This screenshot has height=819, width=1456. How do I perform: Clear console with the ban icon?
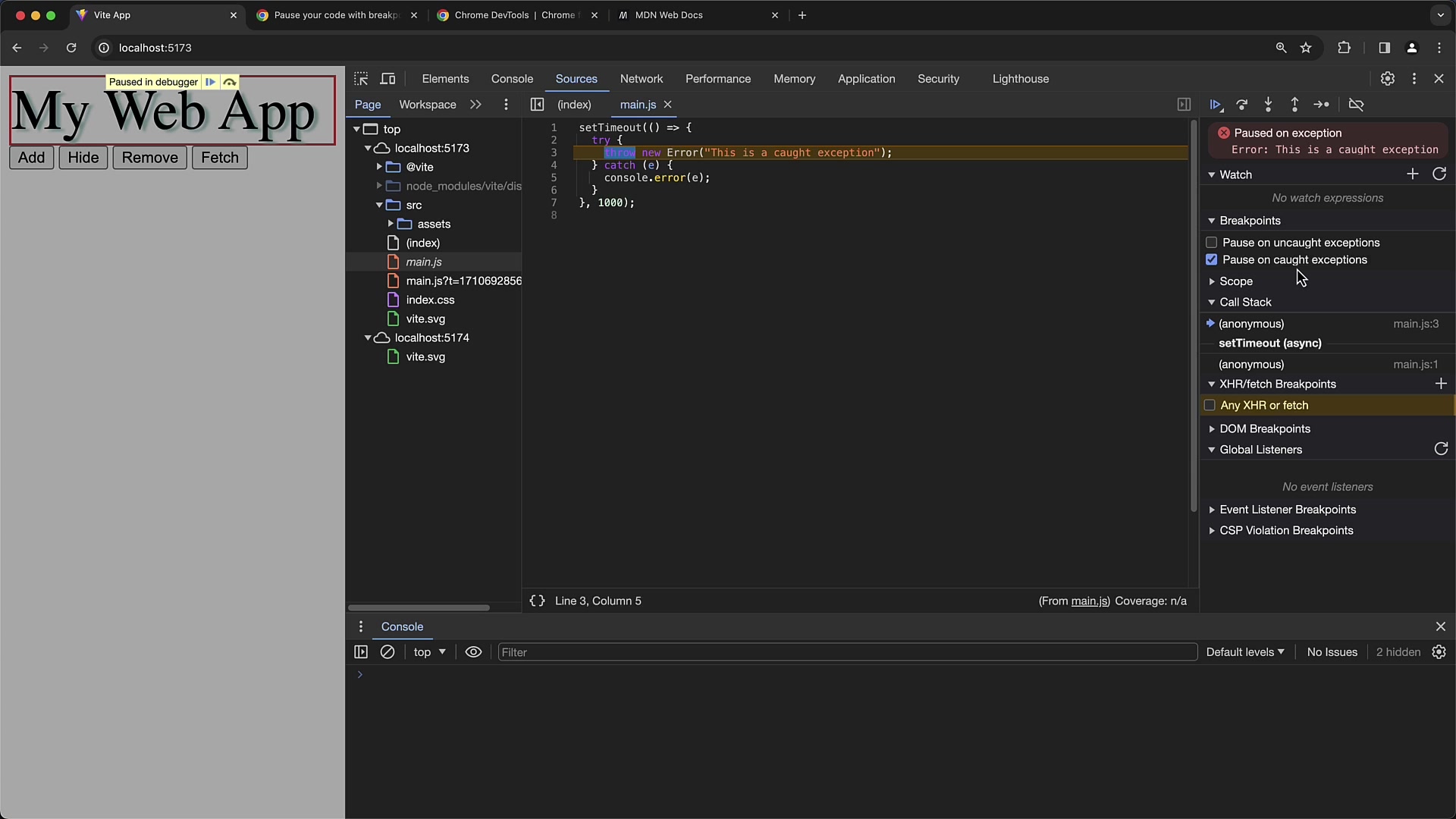coord(388,652)
